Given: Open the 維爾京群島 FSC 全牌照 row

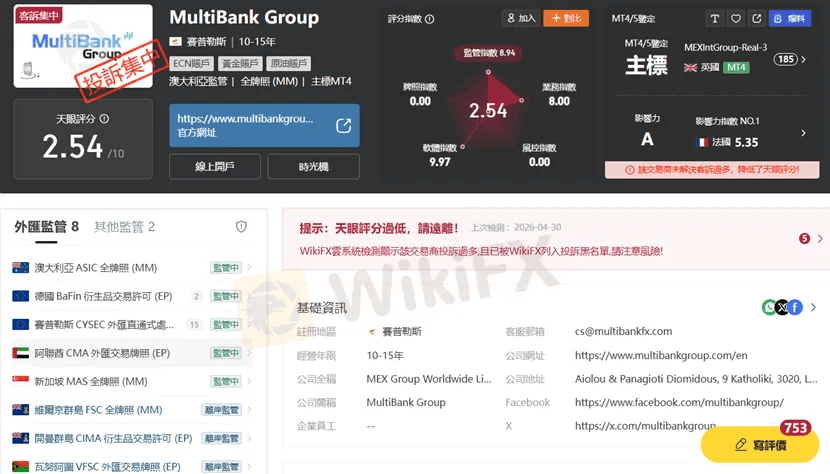Looking at the screenshot, I should coord(132,410).
